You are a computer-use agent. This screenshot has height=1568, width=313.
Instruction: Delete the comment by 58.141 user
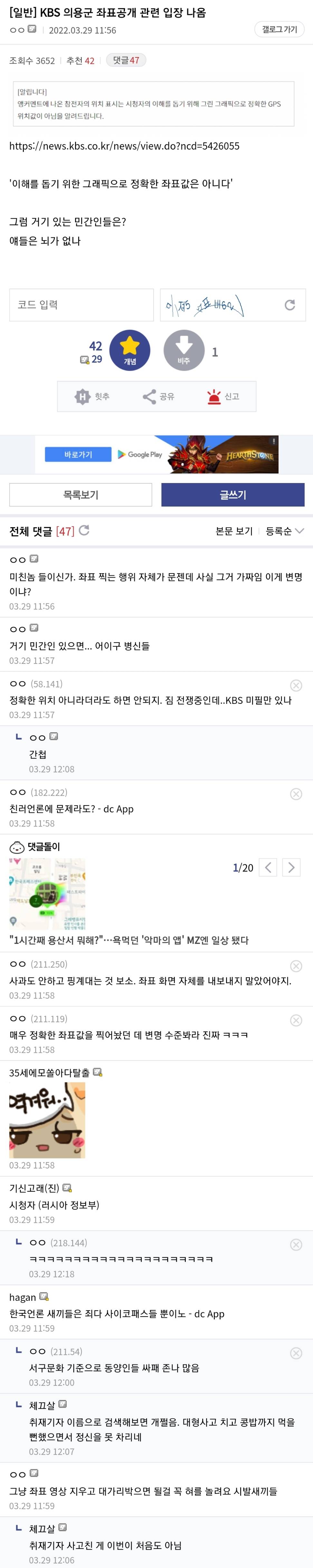pos(296,685)
